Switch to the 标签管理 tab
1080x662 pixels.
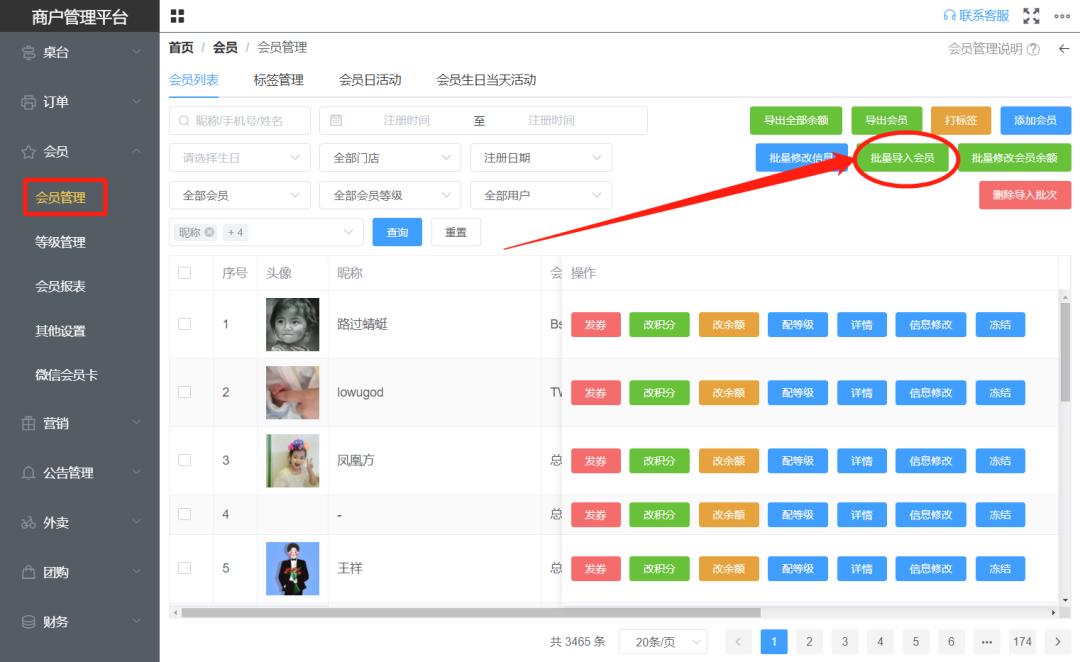(x=278, y=80)
